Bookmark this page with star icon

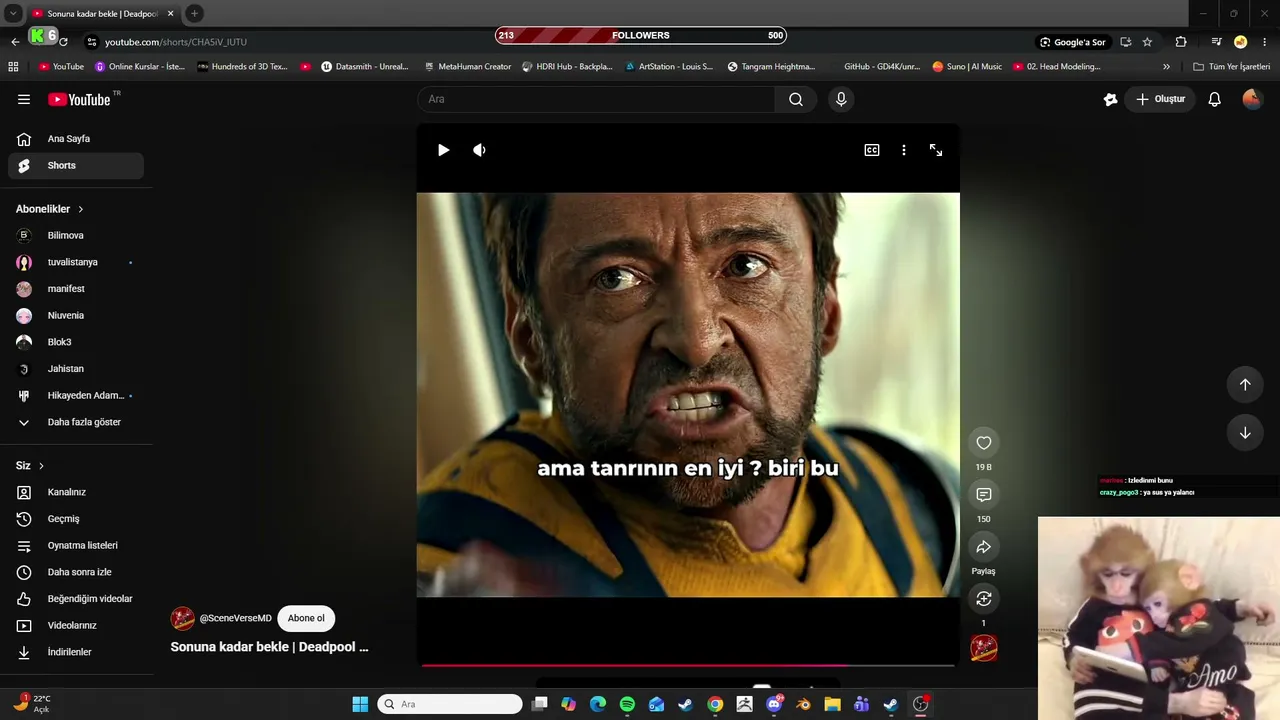pyautogui.click(x=1147, y=42)
